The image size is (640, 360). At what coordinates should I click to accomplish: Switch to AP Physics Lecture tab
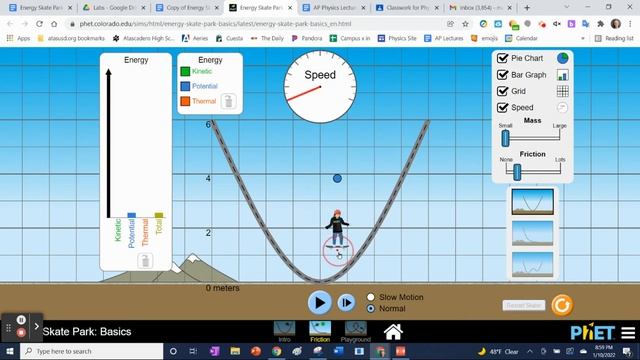point(334,7)
